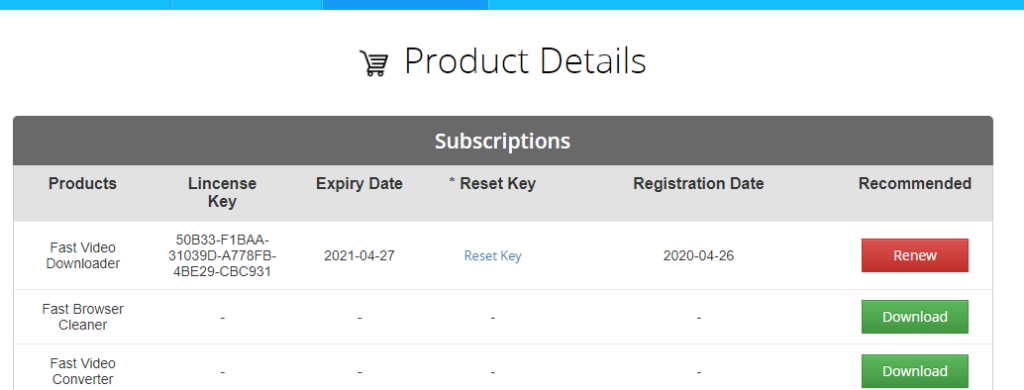The height and width of the screenshot is (390, 1024).
Task: Click the Fast Video Converter product name
Action: [83, 371]
